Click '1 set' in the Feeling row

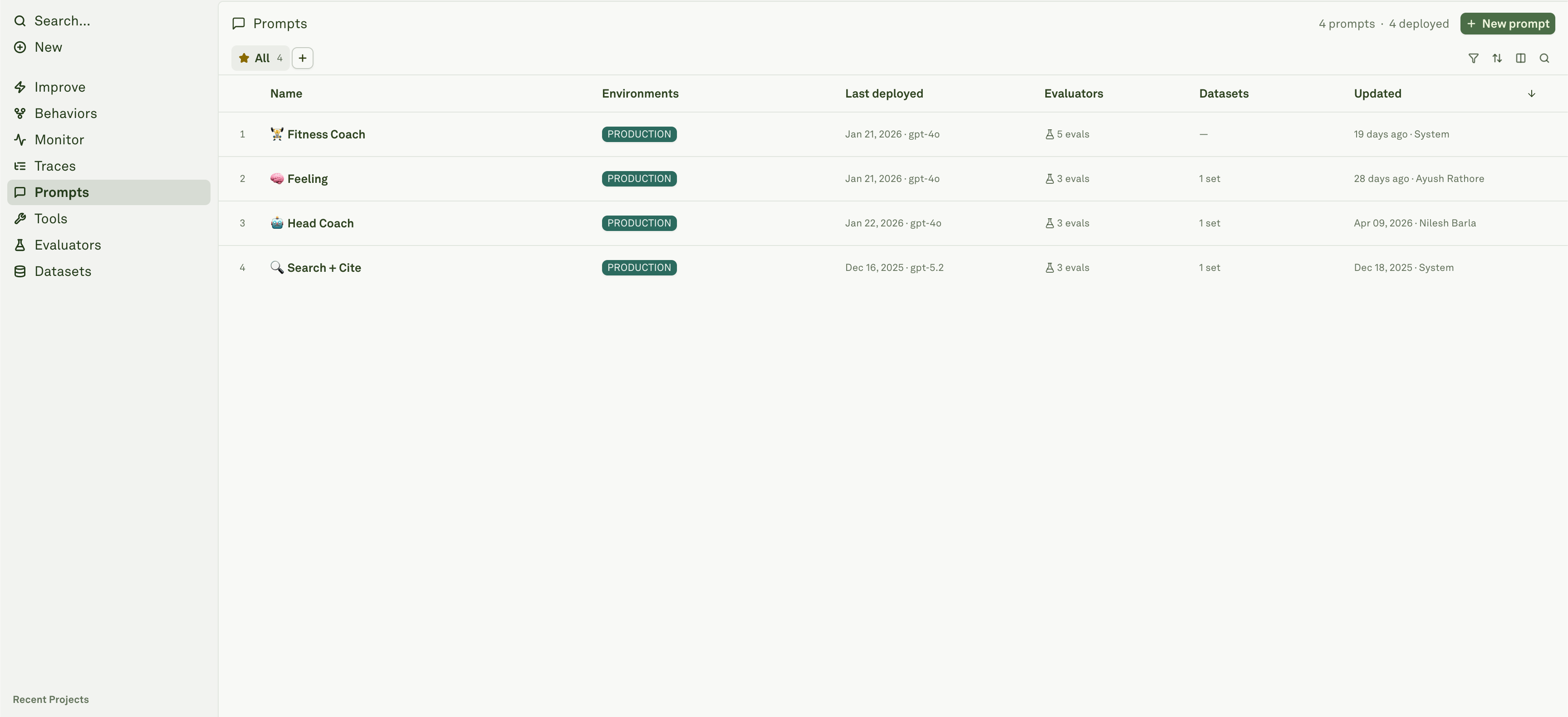coord(1210,179)
